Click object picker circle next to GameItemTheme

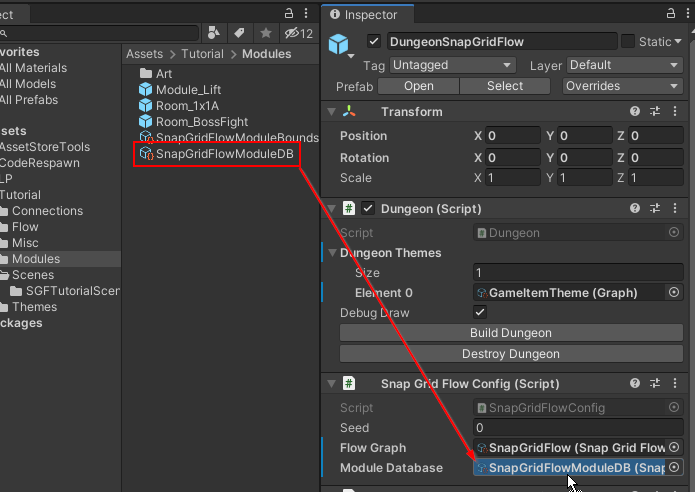point(674,293)
